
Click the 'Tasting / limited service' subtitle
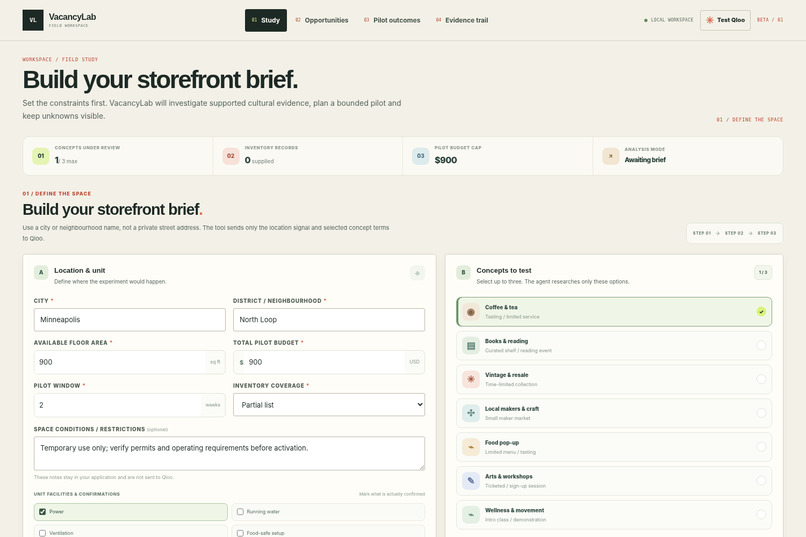[512, 317]
